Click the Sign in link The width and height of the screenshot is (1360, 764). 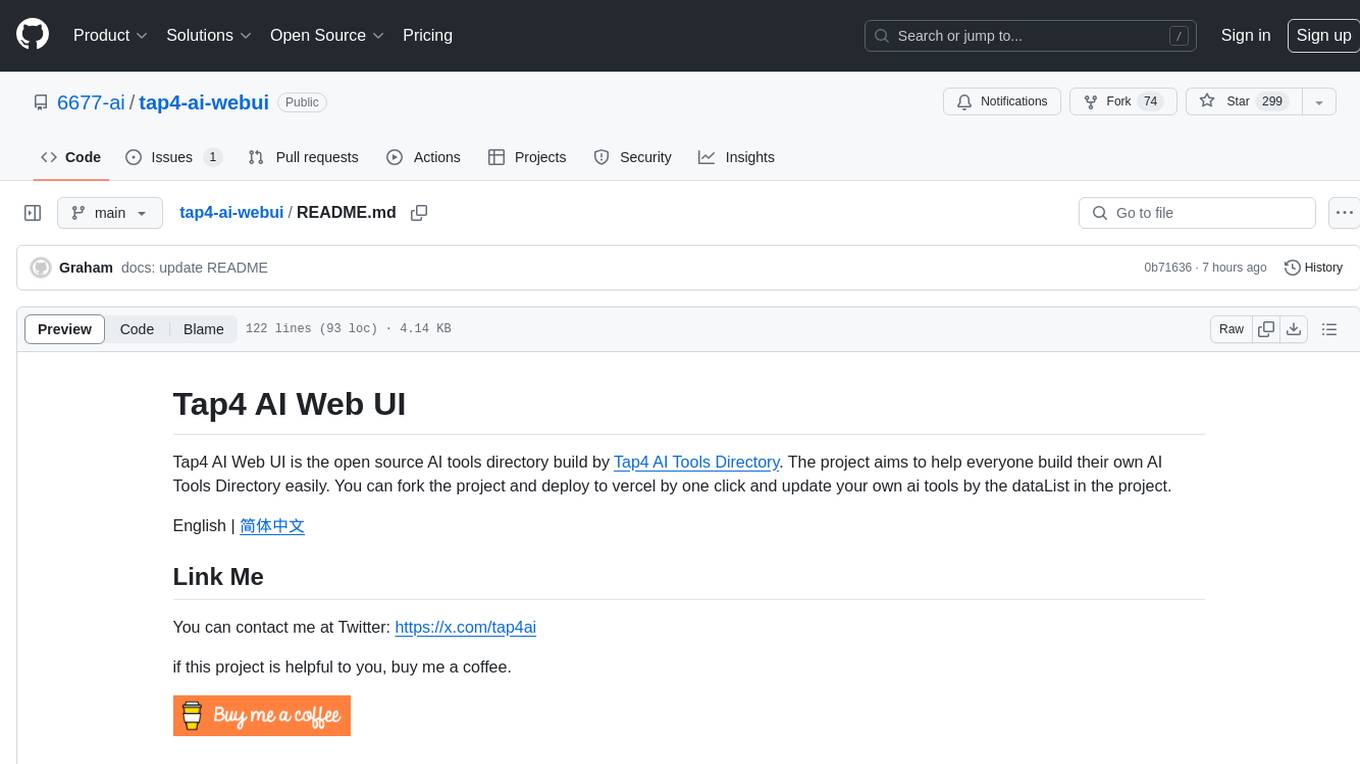click(x=1245, y=35)
